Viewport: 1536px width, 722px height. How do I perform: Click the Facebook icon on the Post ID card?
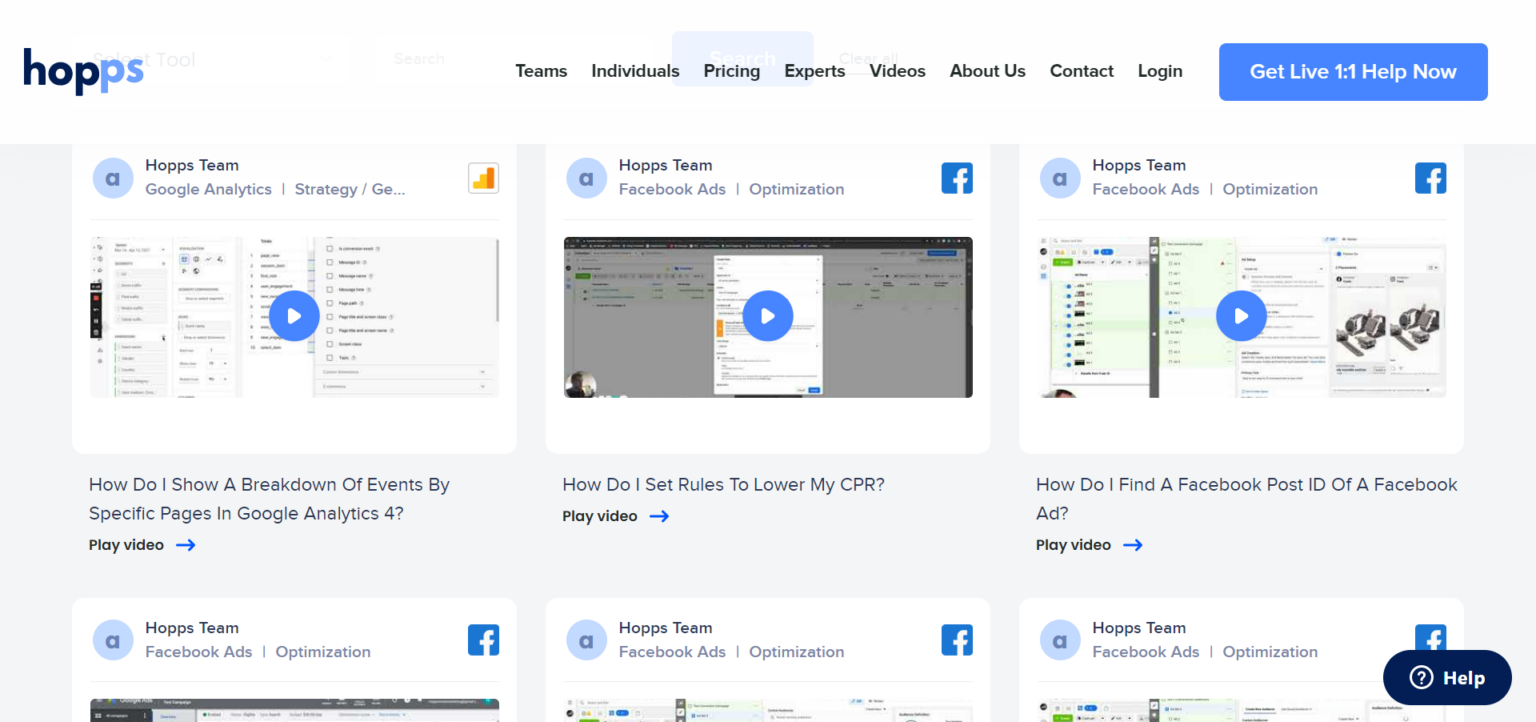[x=1430, y=177]
